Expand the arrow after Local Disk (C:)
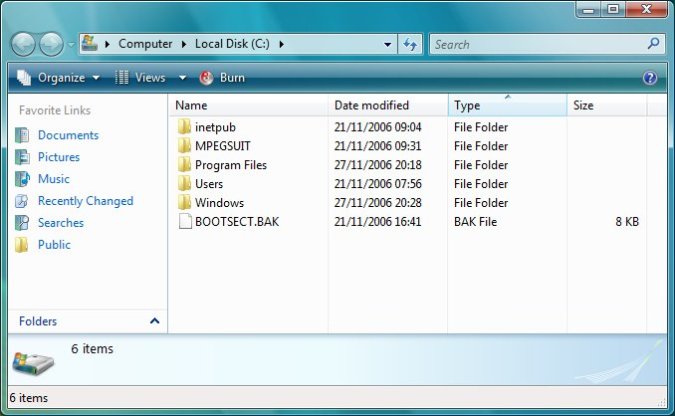This screenshot has width=675, height=416. (281, 44)
